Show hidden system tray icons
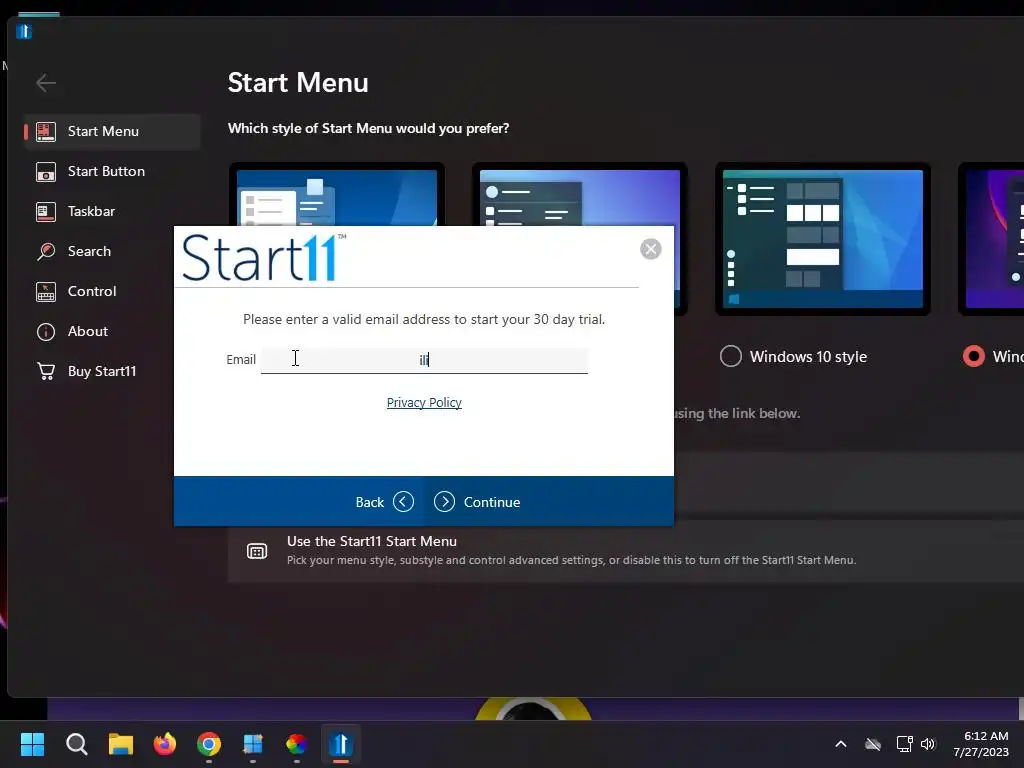The image size is (1024, 768). pyautogui.click(x=841, y=744)
